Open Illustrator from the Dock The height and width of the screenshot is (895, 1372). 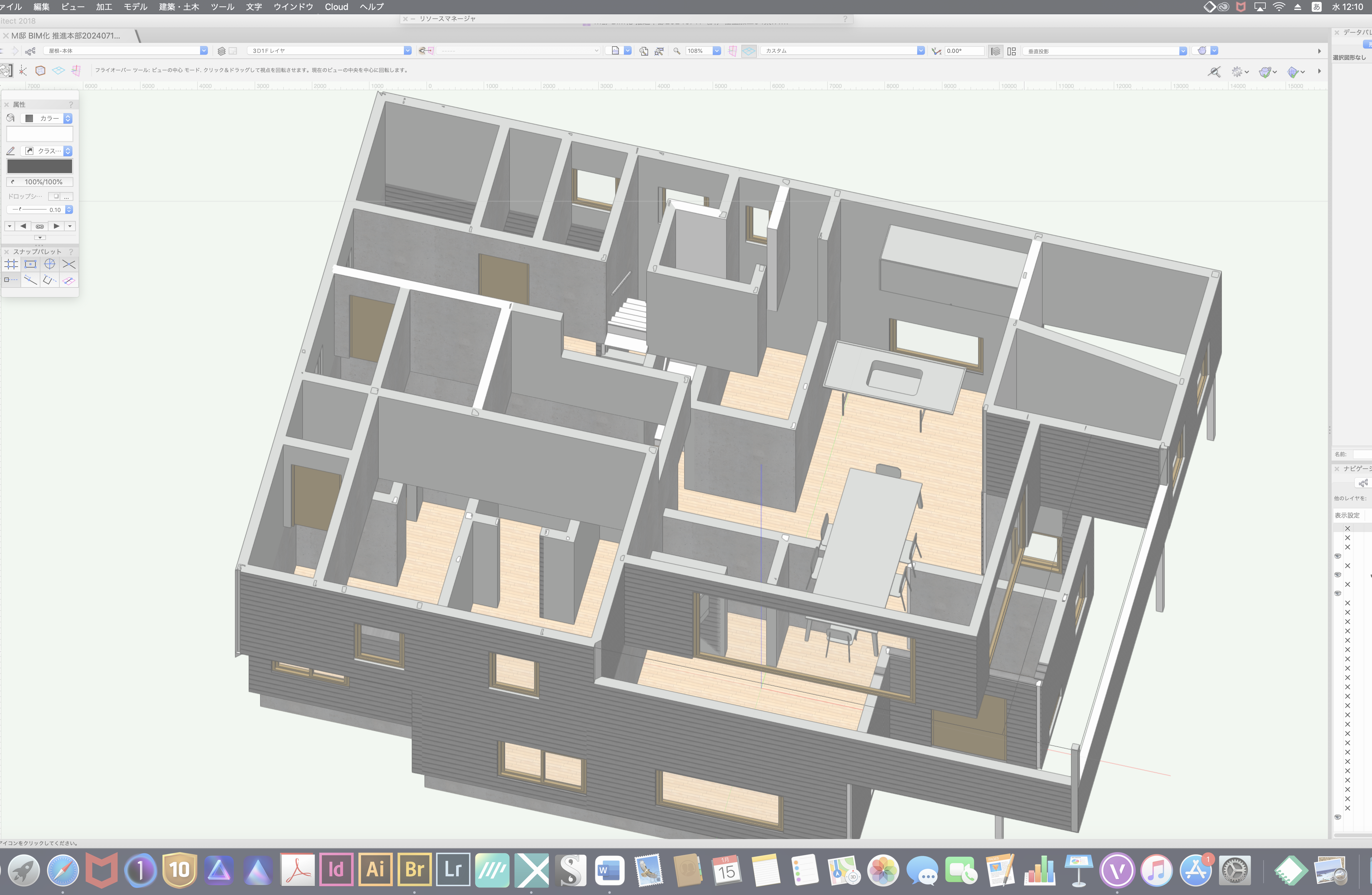tap(375, 870)
